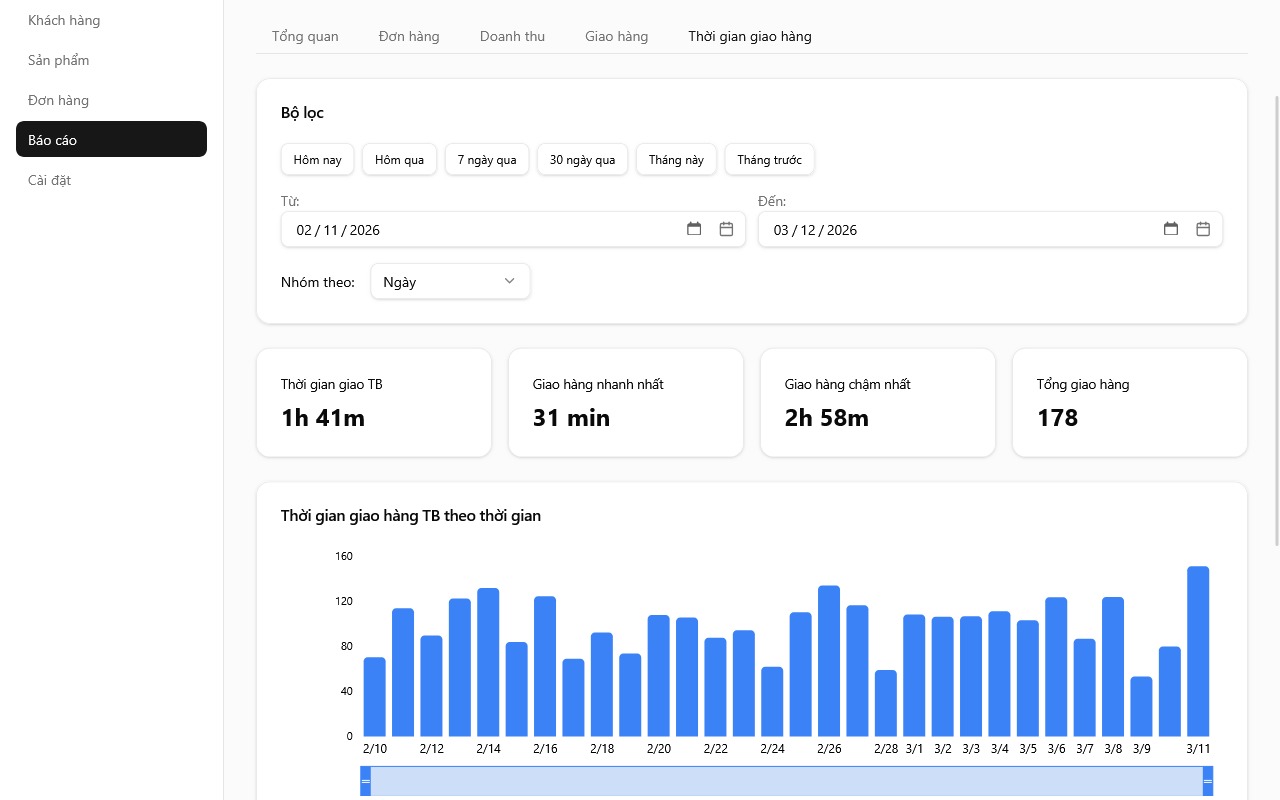Viewport: 1280px width, 800px height.
Task: Click the 3/11 bar in the chart
Action: pyautogui.click(x=1198, y=652)
